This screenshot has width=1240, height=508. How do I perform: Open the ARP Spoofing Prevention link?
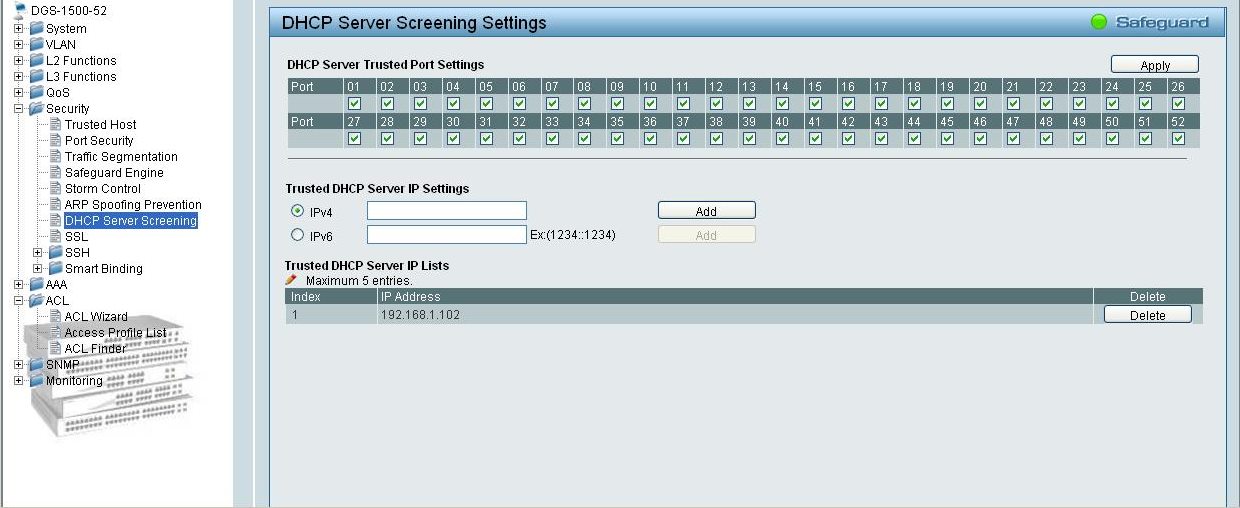pos(133,205)
